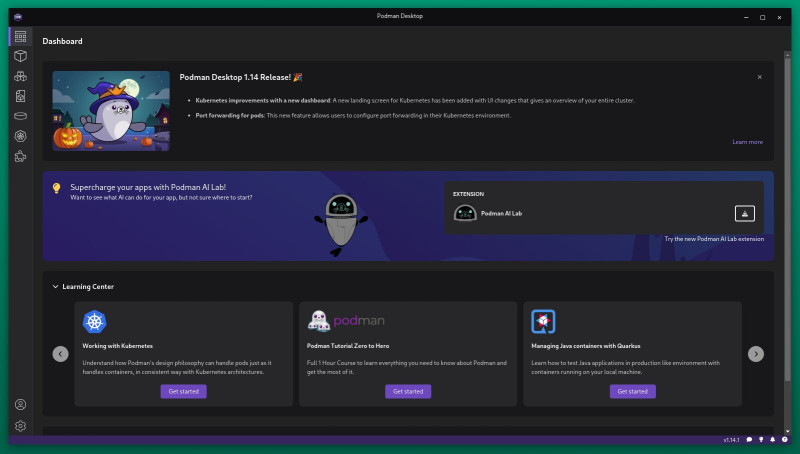This screenshot has width=800, height=454.
Task: Open the Volumes sidebar icon
Action: point(20,116)
